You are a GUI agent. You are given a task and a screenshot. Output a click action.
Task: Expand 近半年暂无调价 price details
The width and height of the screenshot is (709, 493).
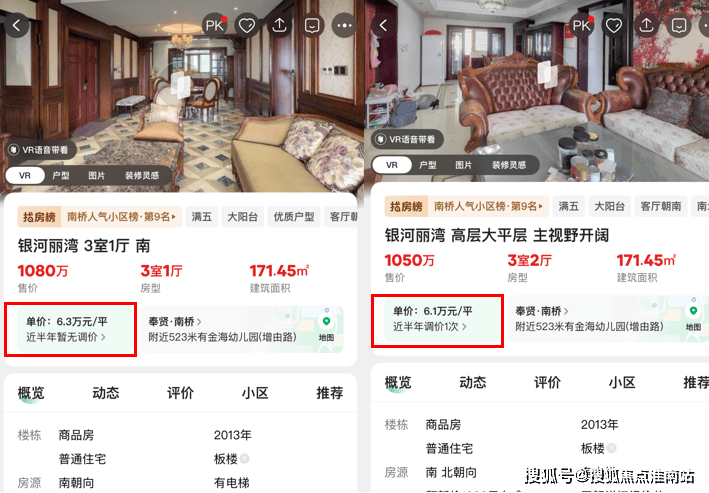pyautogui.click(x=66, y=337)
